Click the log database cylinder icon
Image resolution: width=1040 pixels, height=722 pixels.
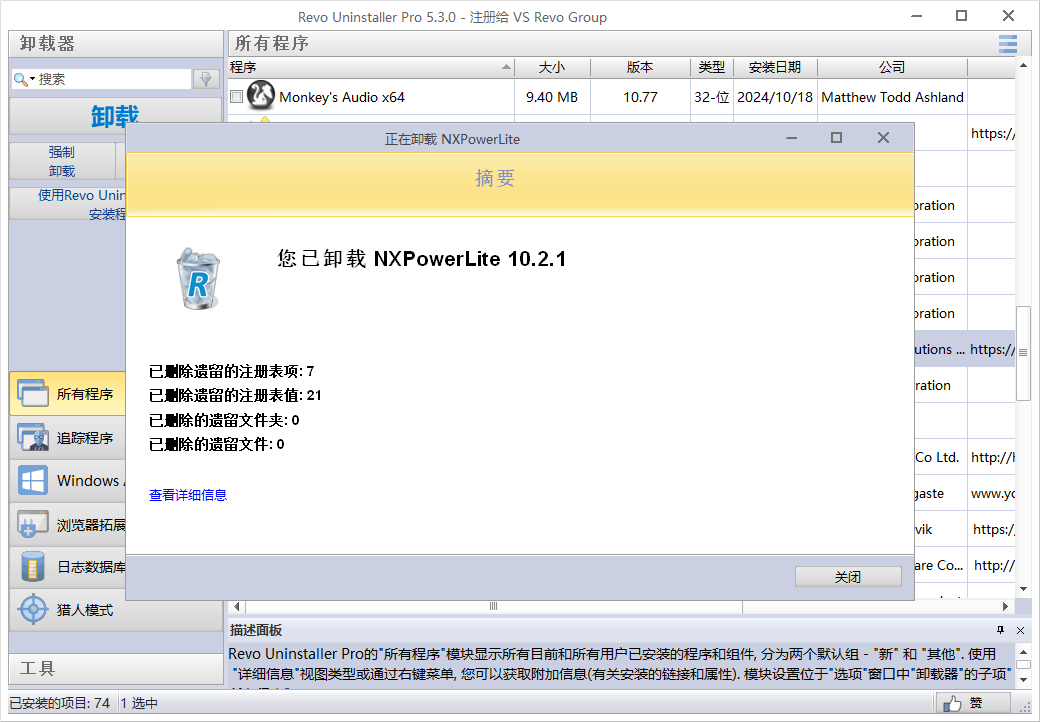[32, 568]
